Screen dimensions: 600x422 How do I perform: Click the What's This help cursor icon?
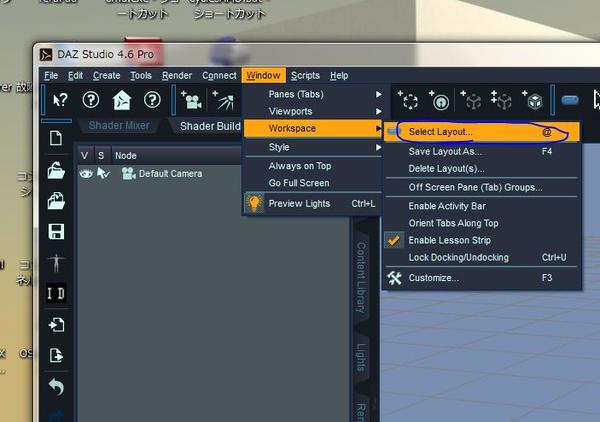tap(60, 100)
